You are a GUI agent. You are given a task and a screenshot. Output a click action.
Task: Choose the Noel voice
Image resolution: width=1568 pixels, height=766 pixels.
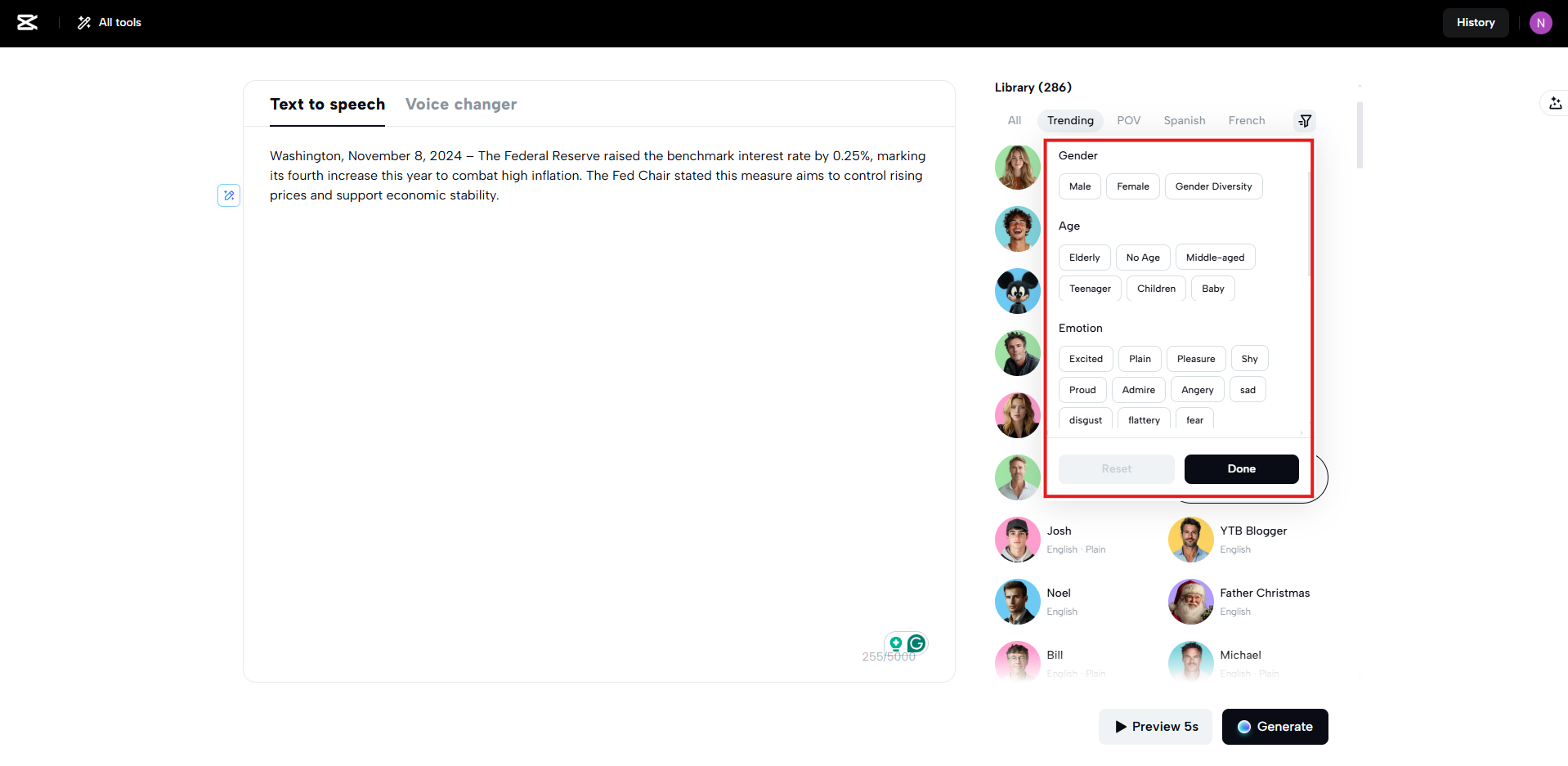[x=1075, y=602]
